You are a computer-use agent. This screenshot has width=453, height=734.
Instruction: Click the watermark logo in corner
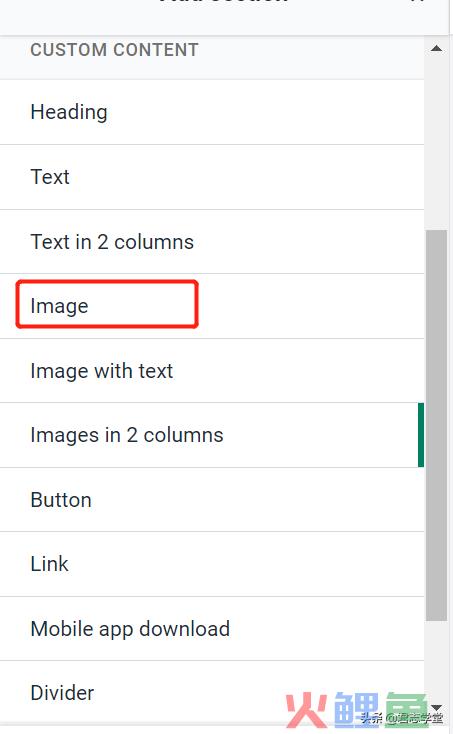(365, 710)
